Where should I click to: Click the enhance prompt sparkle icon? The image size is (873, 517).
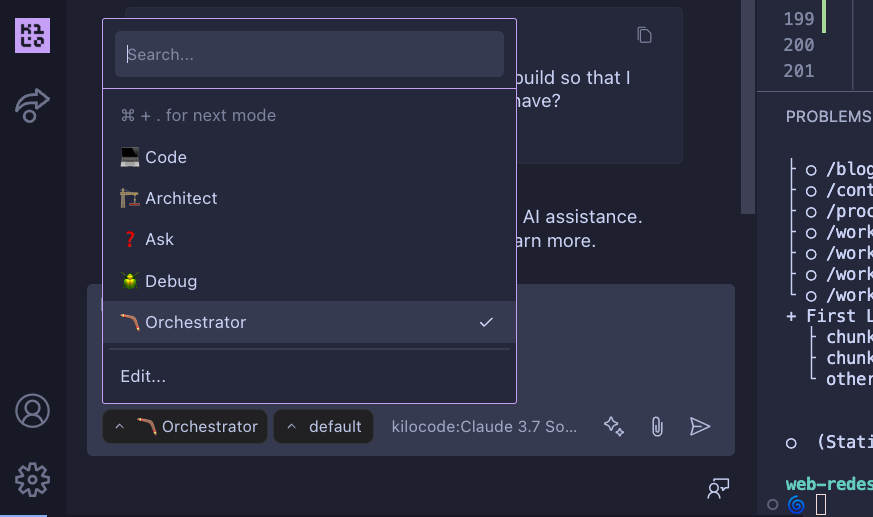click(x=613, y=427)
